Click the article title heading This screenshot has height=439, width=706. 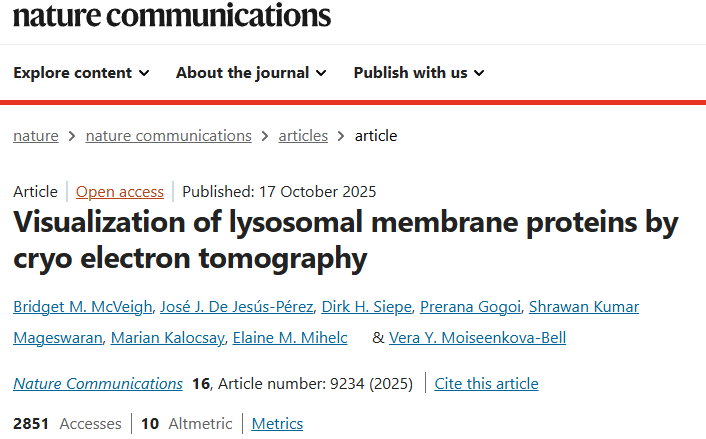pos(346,241)
